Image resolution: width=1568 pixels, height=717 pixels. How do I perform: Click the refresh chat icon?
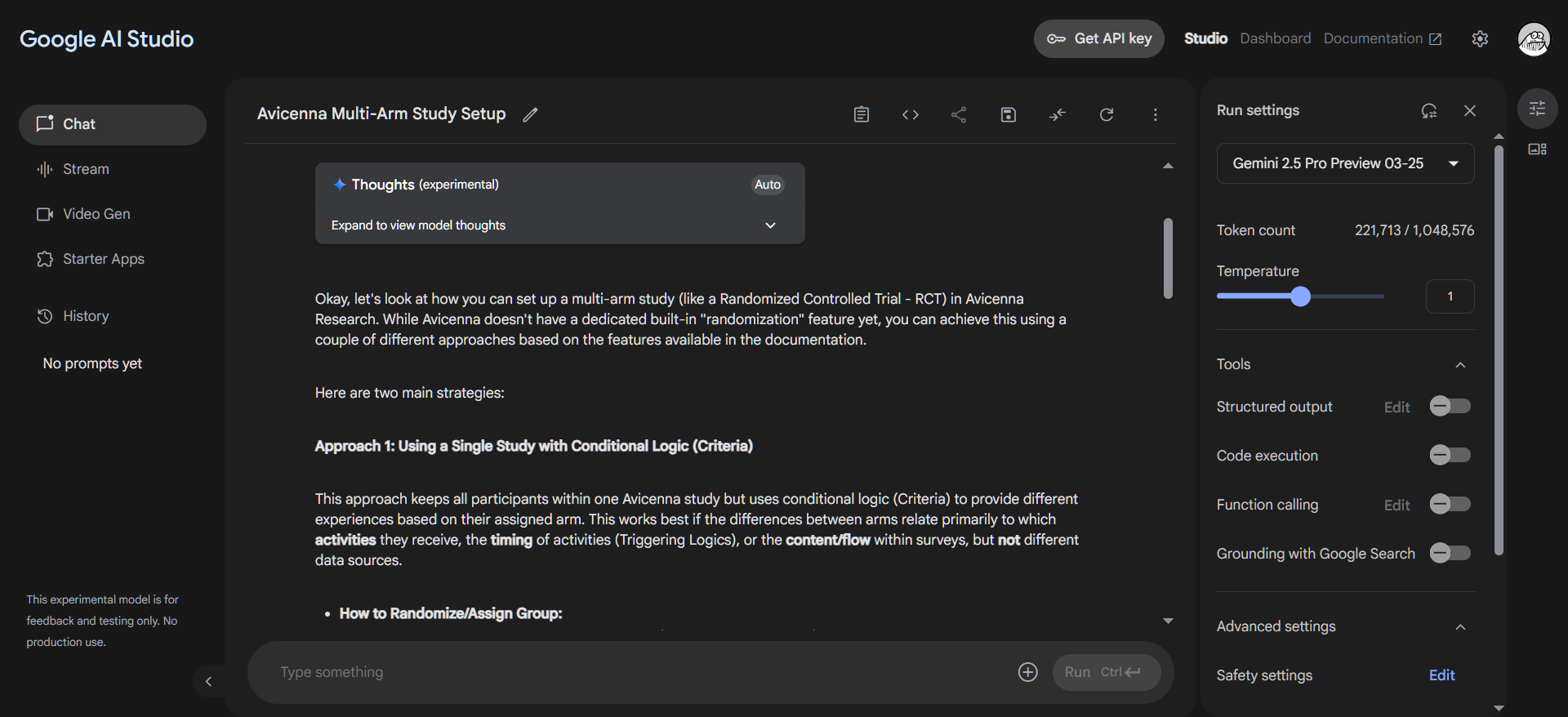[1106, 114]
